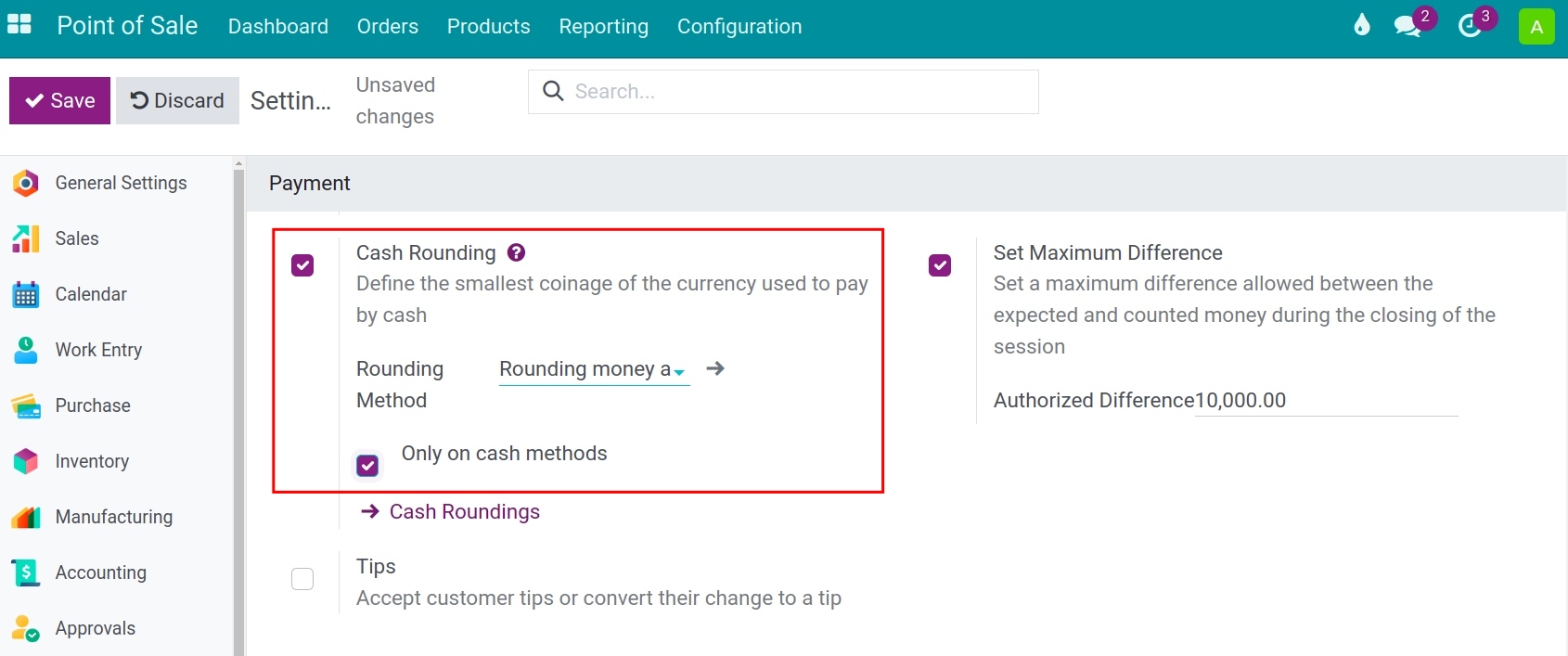Click the General Settings hexagon icon

[x=26, y=183]
